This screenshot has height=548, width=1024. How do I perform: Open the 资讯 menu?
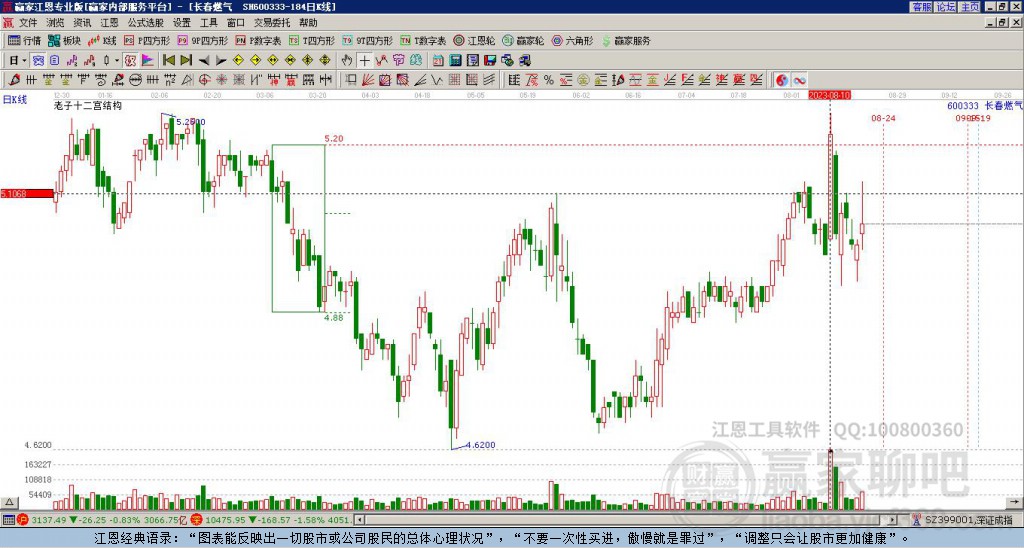82,23
